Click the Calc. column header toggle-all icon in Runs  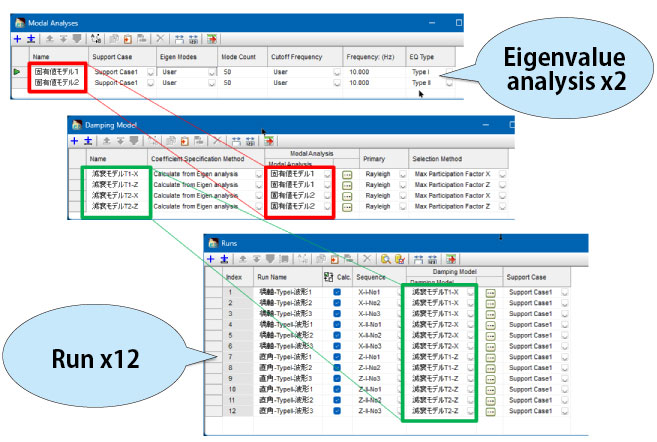(328, 277)
